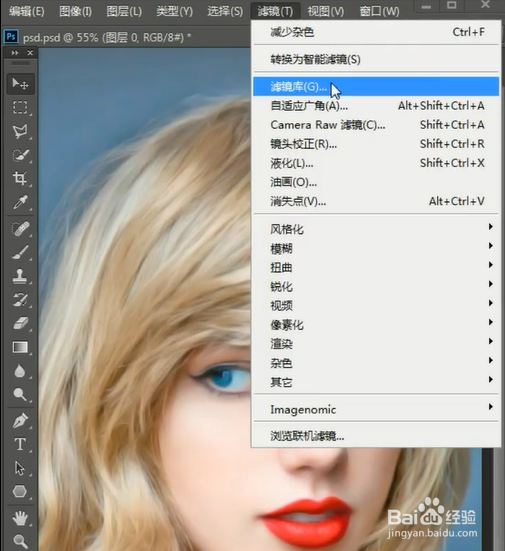Maximize the Photoshop window
Image resolution: width=505 pixels, height=551 pixels.
[x=452, y=5]
